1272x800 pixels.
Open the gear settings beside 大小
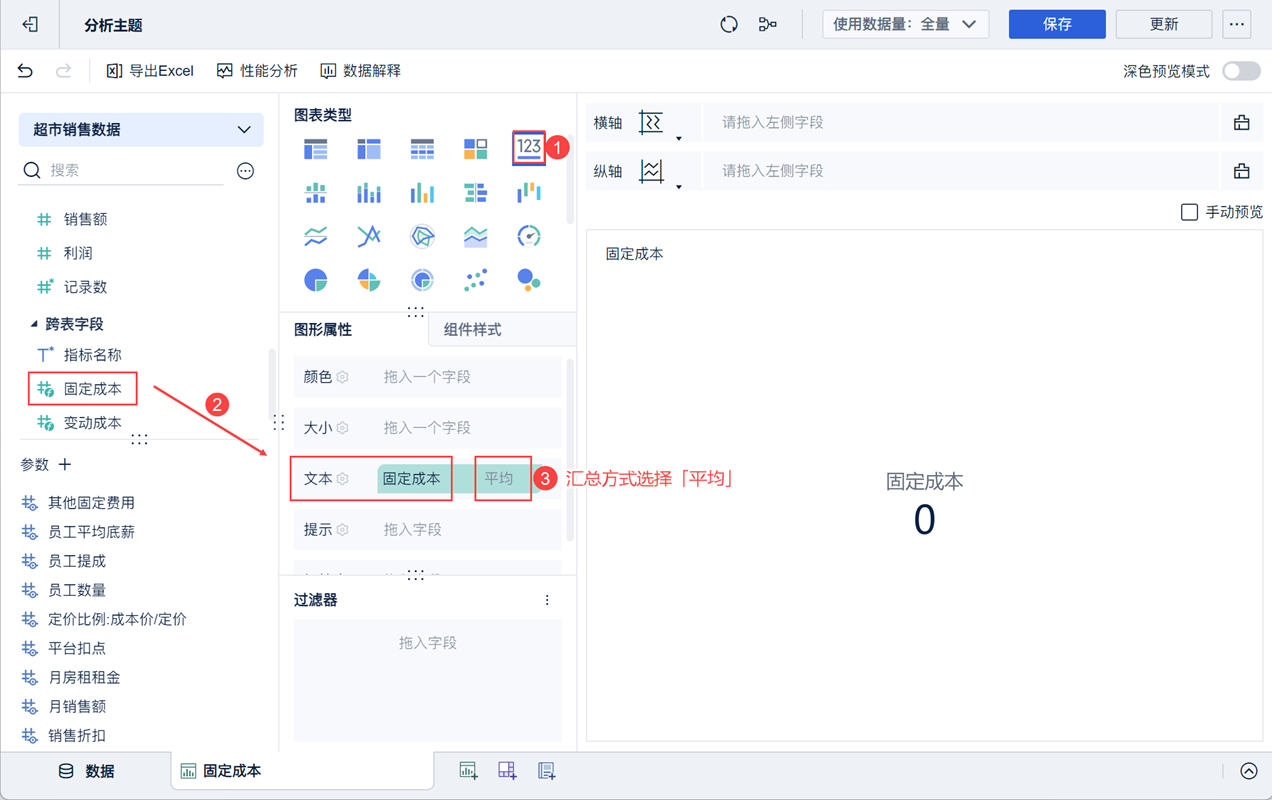tap(342, 428)
